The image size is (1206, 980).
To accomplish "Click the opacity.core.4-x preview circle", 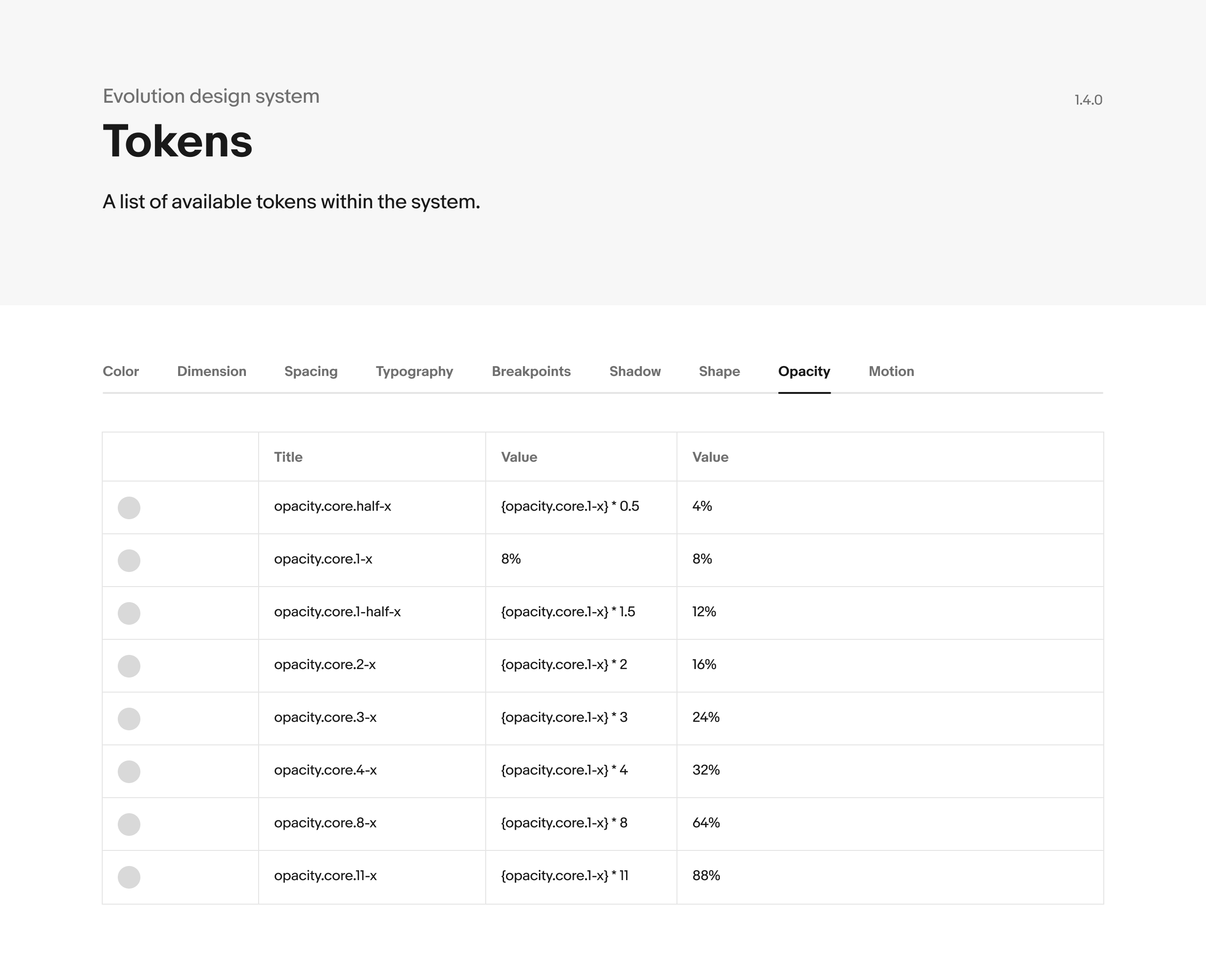I will 129,771.
